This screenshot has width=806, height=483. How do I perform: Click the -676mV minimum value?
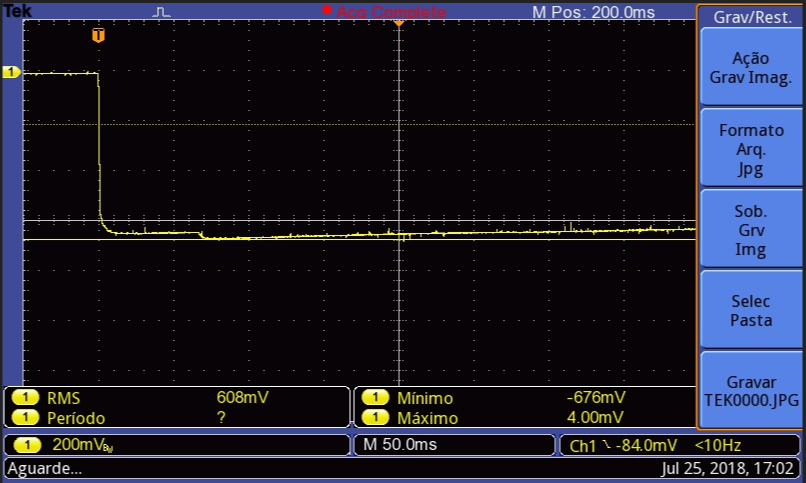(596, 397)
